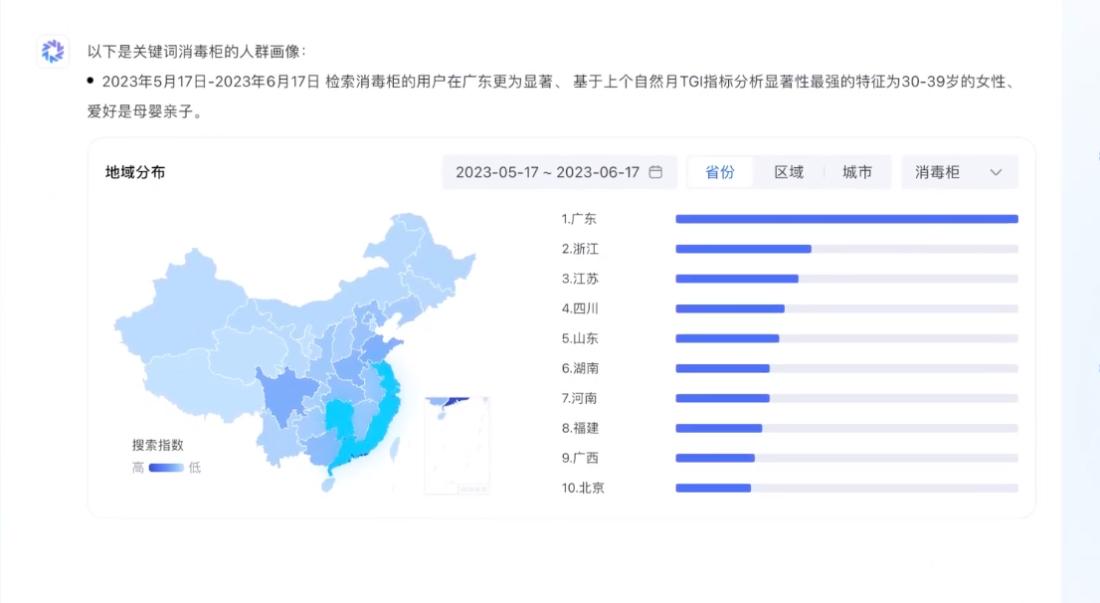
Task: Click the 以下是关键词消毒柜的人群画像 heading text
Action: (196, 51)
